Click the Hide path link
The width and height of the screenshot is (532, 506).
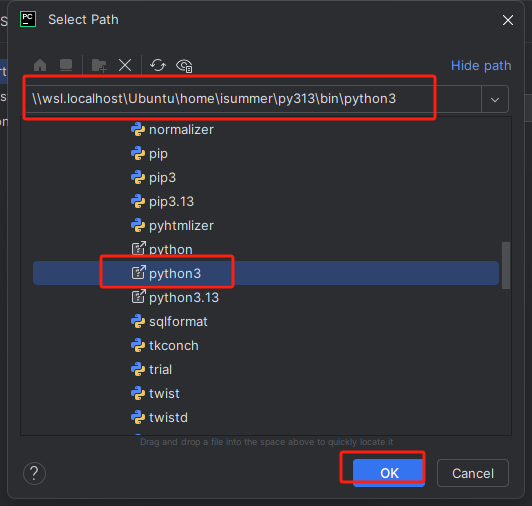tap(481, 65)
